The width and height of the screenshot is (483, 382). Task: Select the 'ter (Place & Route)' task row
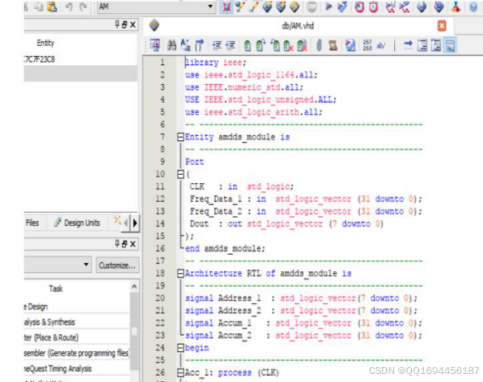[77, 337]
